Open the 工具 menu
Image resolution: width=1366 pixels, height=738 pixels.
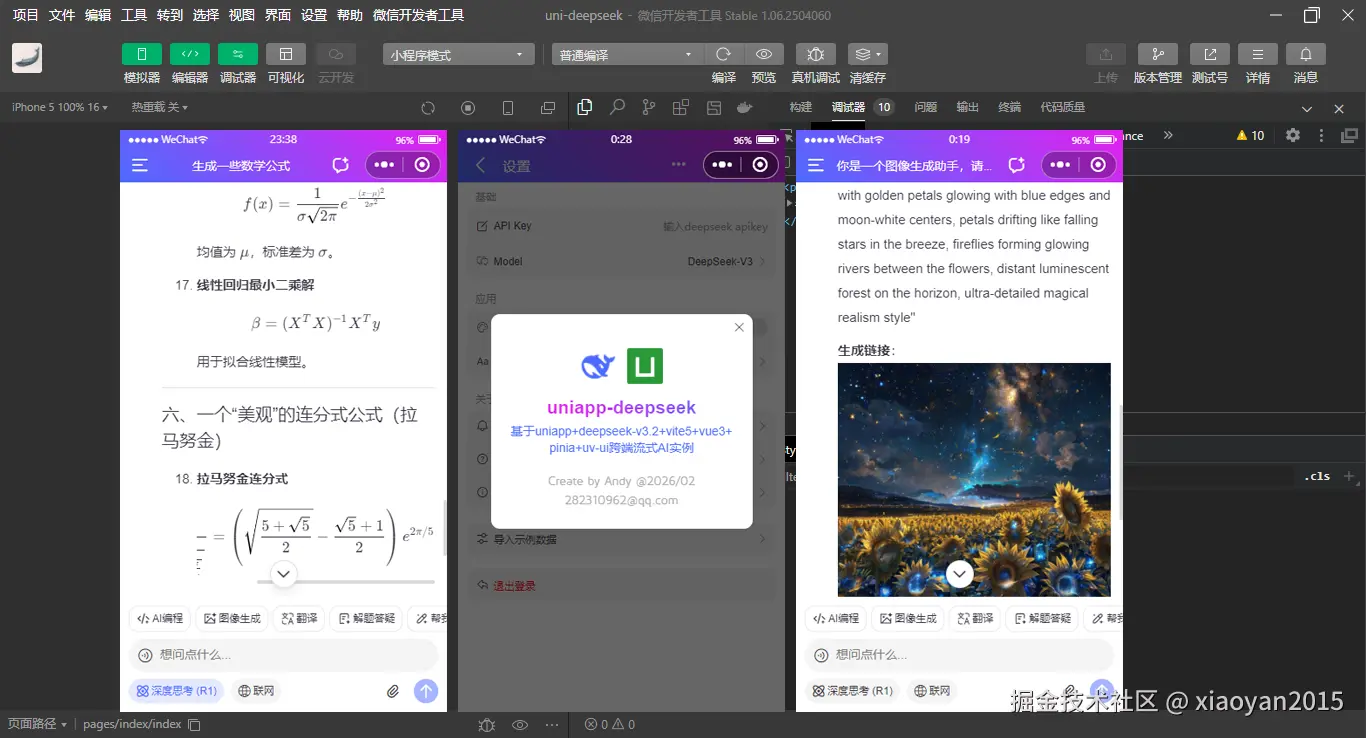click(134, 15)
